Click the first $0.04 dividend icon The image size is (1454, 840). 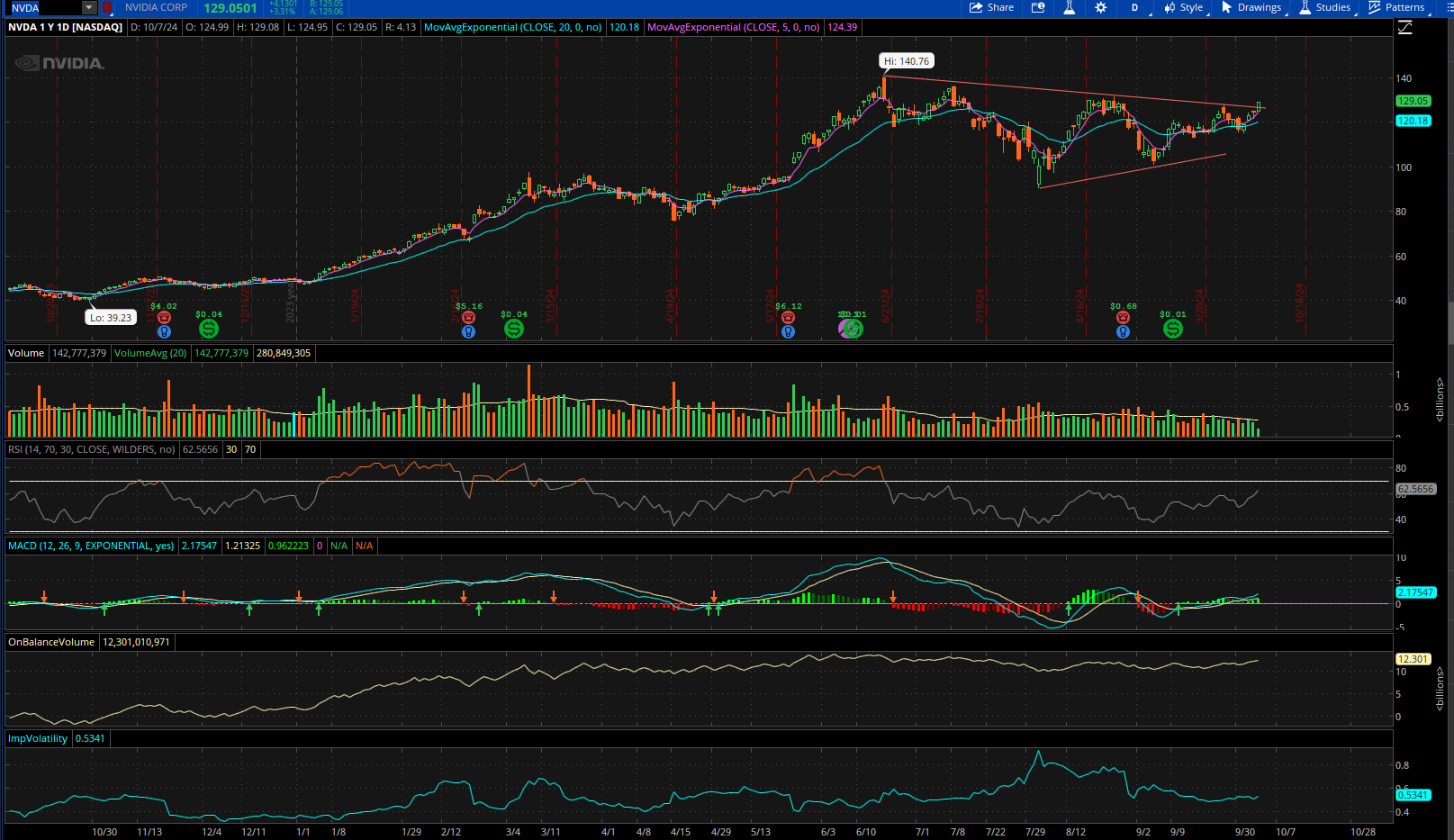point(208,329)
